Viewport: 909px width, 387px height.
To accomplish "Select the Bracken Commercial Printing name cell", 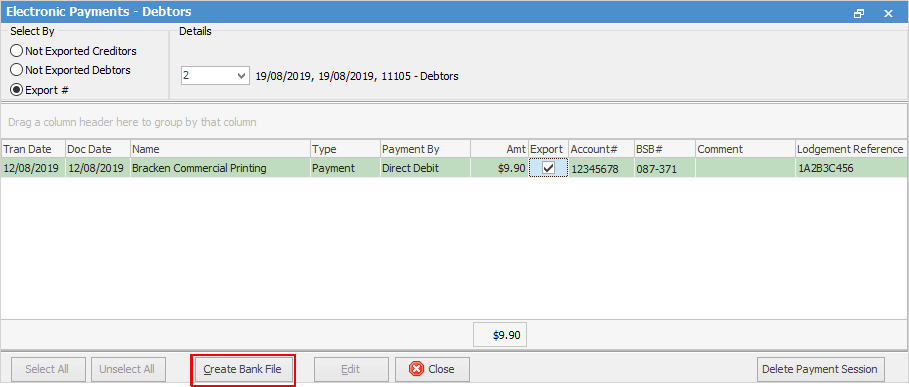I will click(220, 168).
